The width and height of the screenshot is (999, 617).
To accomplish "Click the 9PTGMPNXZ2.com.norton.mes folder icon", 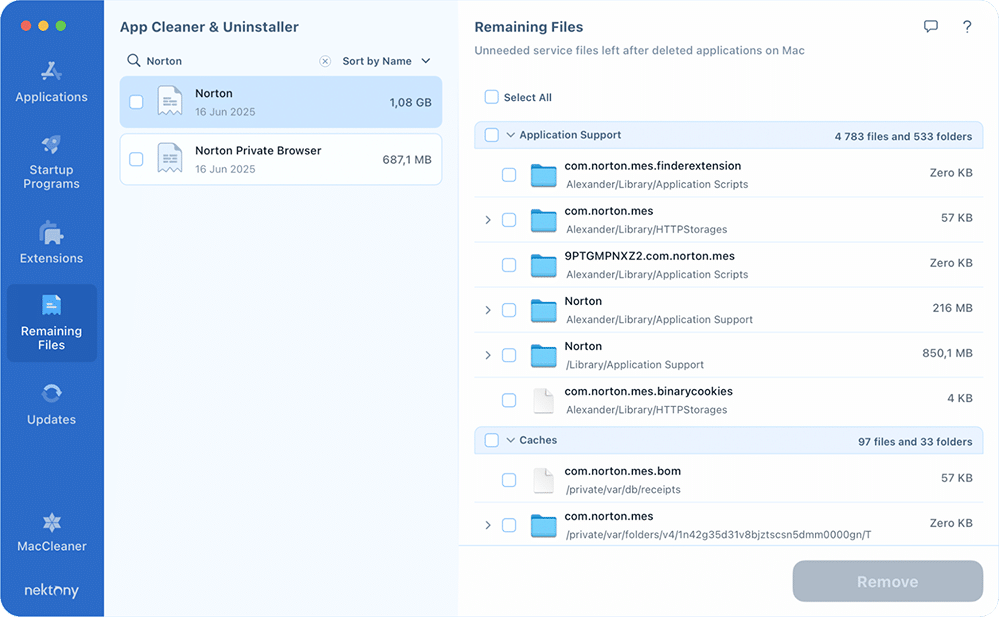I will 543,265.
